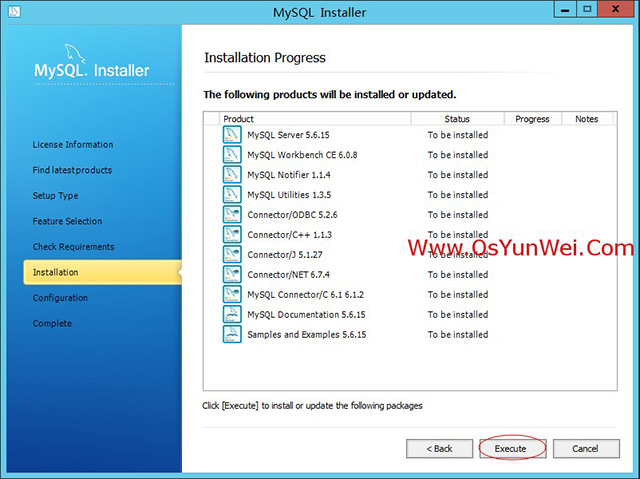
Task: Minimize the MySQL Installer window
Action: pyautogui.click(x=565, y=10)
